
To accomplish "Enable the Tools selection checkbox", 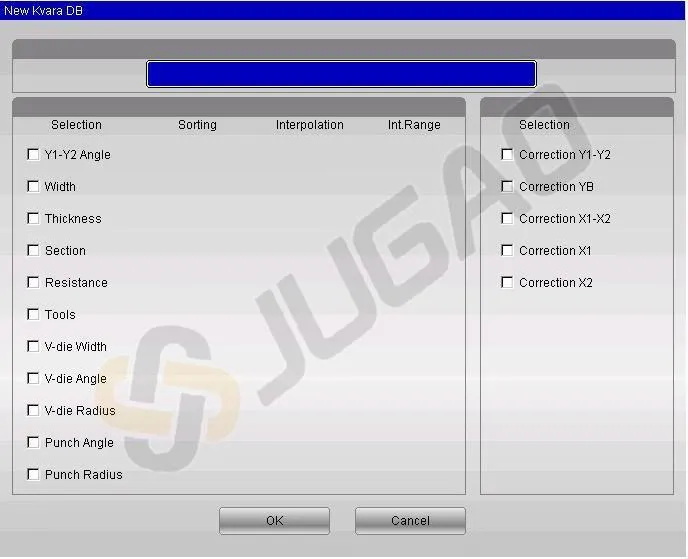I will (33, 315).
